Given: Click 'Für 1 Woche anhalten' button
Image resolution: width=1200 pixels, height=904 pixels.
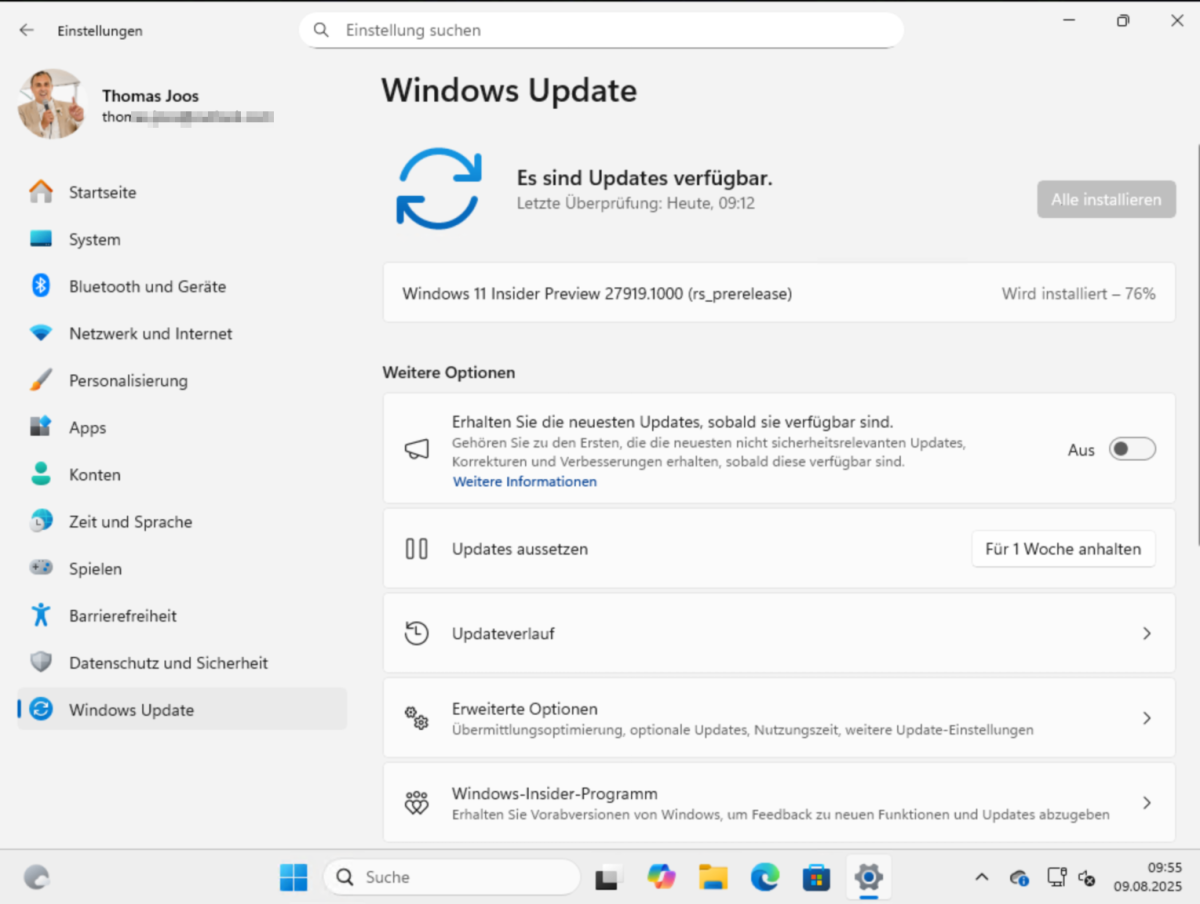Looking at the screenshot, I should 1063,548.
